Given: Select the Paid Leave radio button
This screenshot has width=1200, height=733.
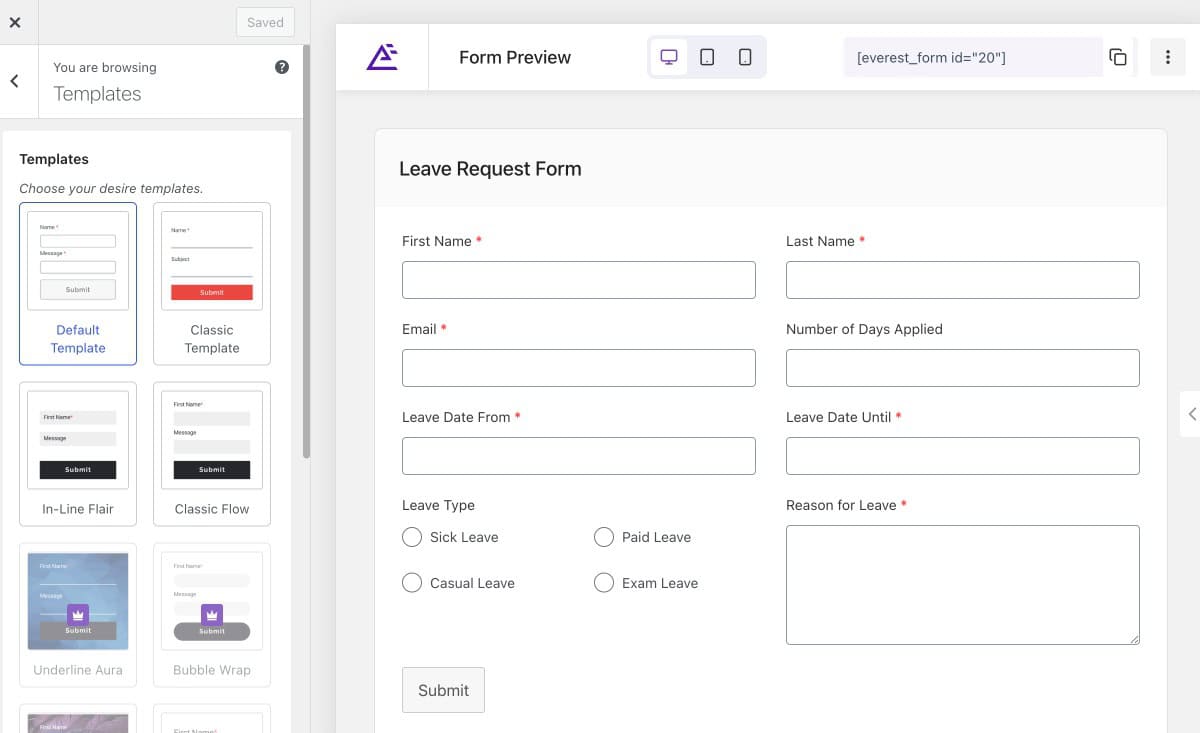Looking at the screenshot, I should coord(604,537).
